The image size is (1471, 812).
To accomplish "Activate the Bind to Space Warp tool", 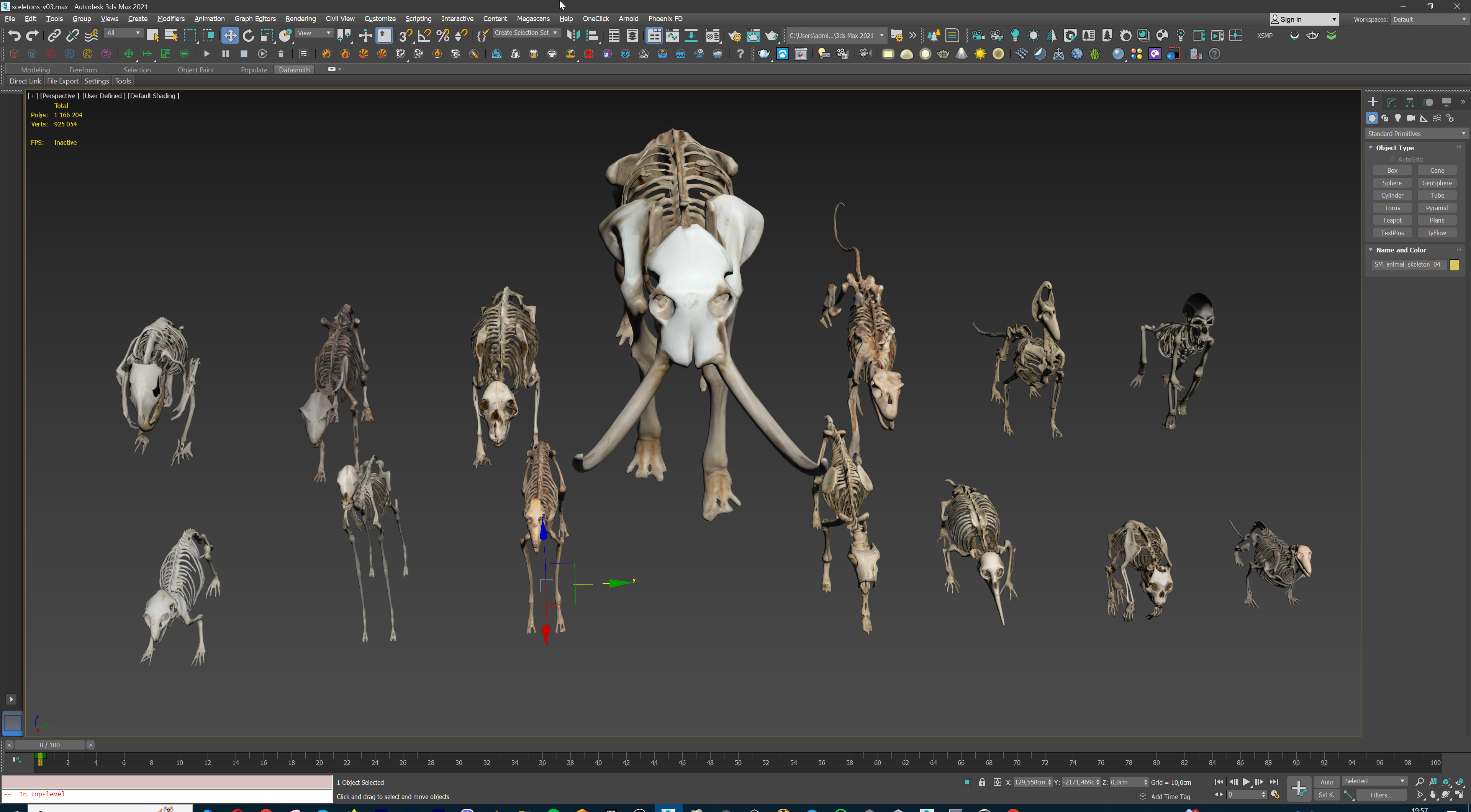I will coord(91,35).
